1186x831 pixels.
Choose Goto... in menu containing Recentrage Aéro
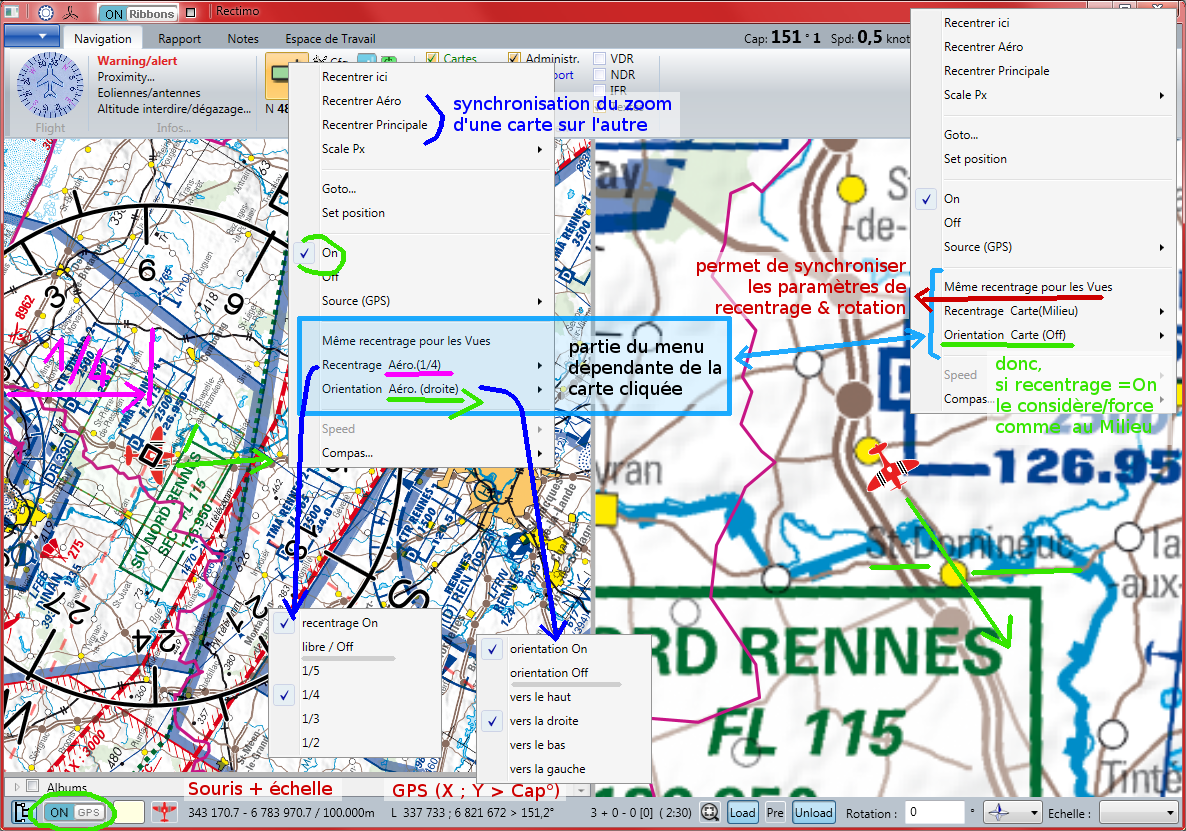click(422, 189)
